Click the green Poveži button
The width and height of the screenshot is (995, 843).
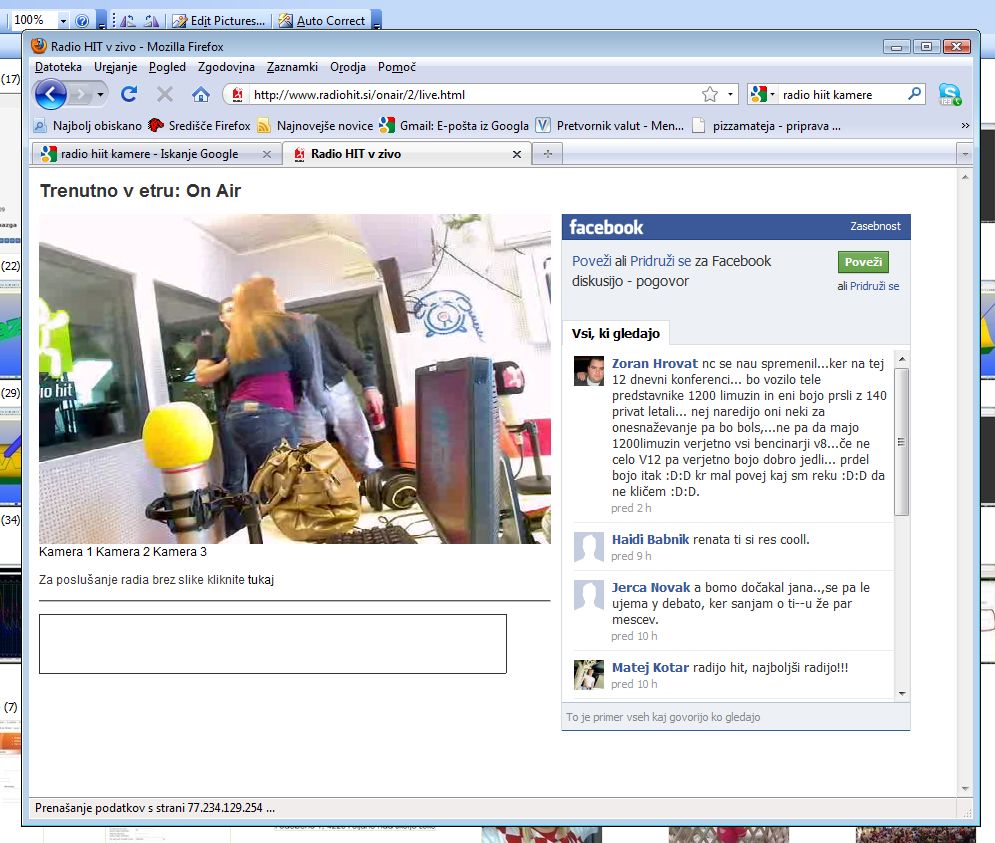coord(863,262)
